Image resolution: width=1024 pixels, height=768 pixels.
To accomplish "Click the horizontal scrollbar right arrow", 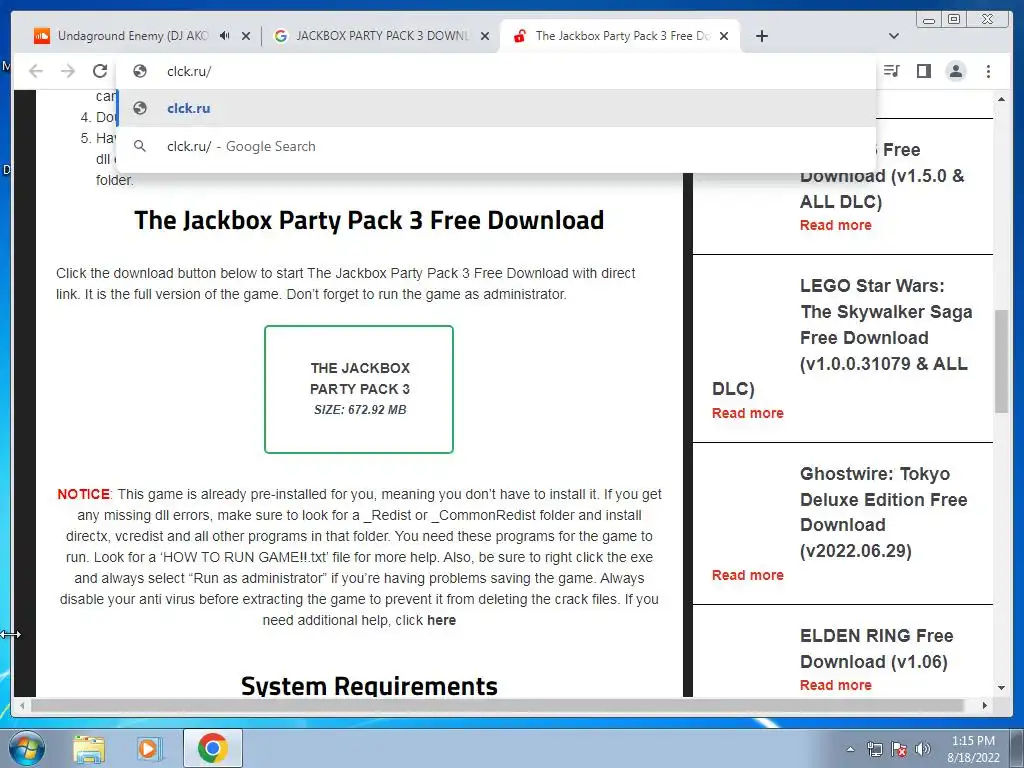I will [x=985, y=706].
